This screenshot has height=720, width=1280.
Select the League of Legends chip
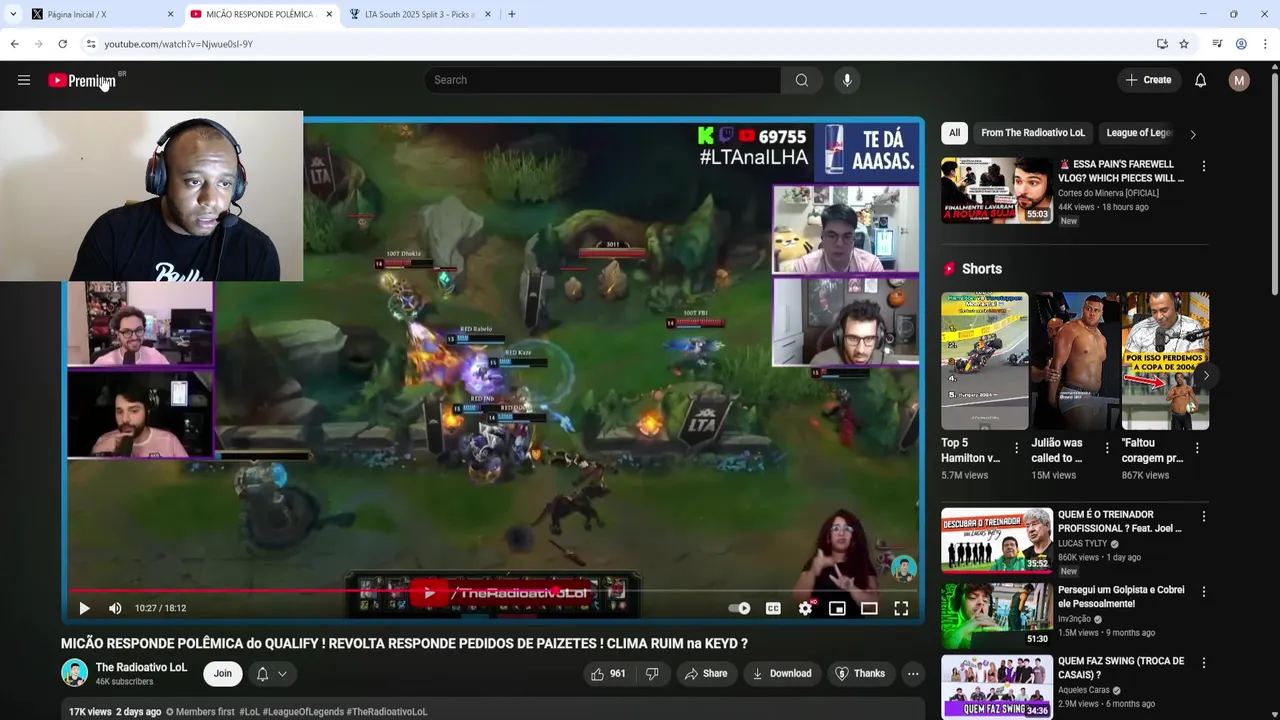click(1138, 133)
